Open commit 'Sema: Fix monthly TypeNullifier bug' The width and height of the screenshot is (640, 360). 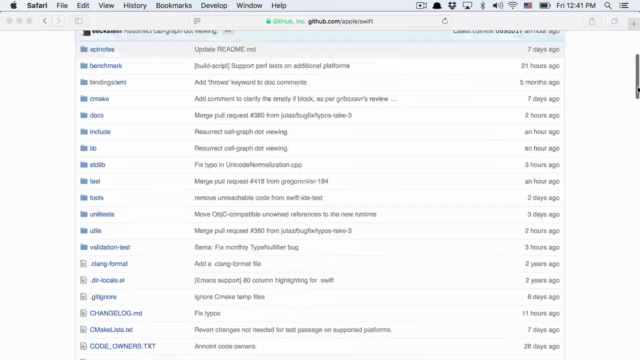click(x=246, y=247)
